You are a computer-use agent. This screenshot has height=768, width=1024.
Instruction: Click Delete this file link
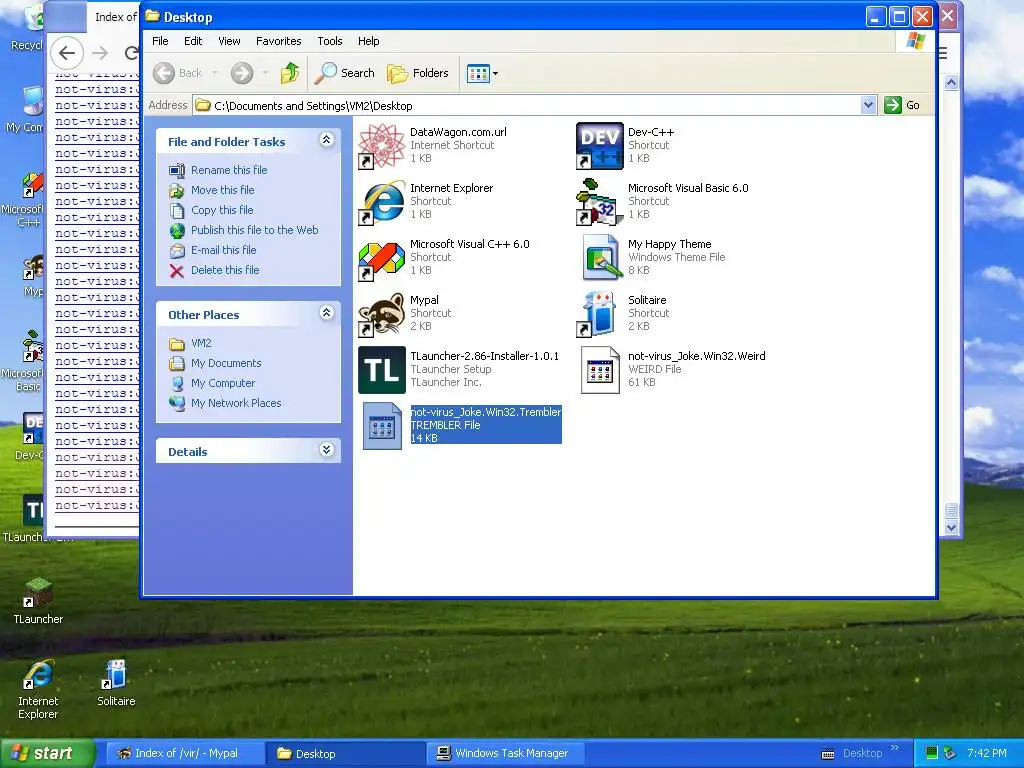coord(225,270)
